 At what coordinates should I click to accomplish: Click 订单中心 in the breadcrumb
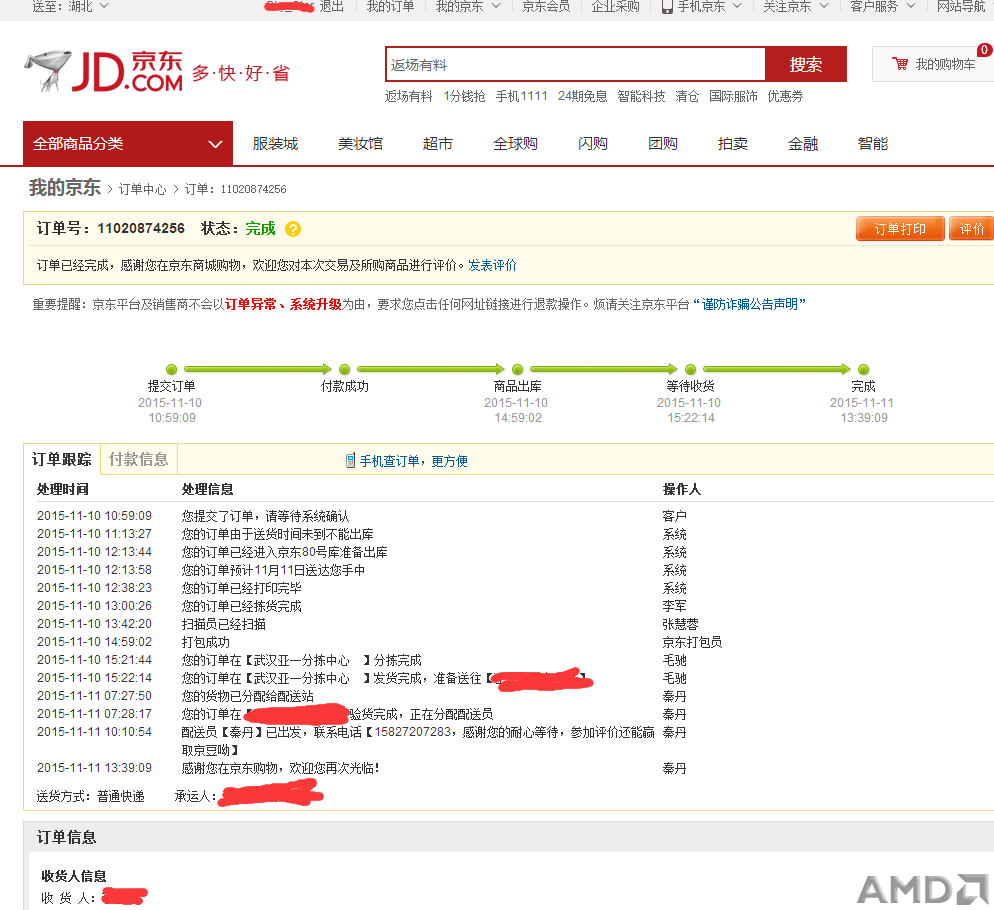pos(143,189)
